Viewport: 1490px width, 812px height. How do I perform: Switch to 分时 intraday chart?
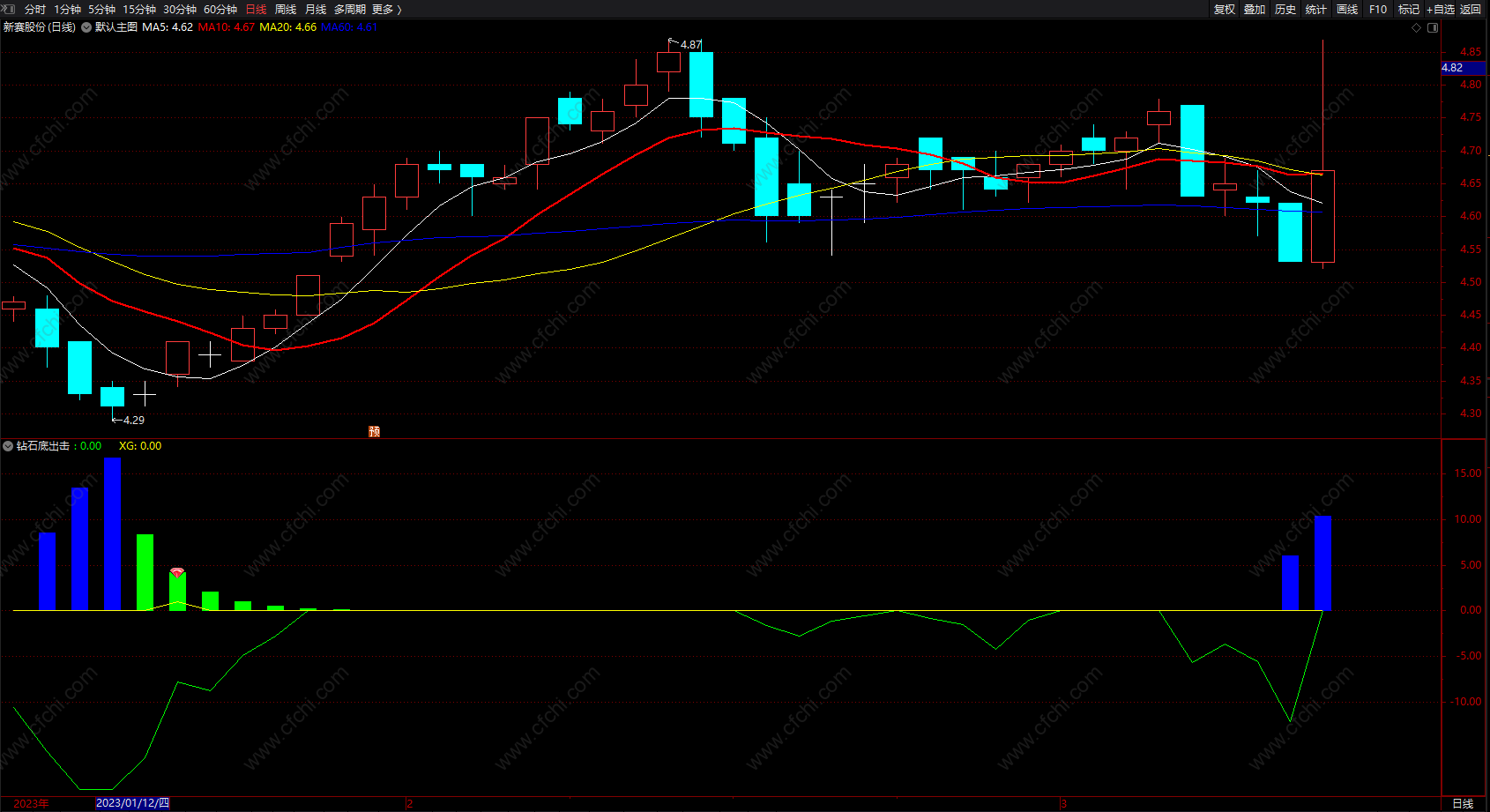pyautogui.click(x=35, y=10)
